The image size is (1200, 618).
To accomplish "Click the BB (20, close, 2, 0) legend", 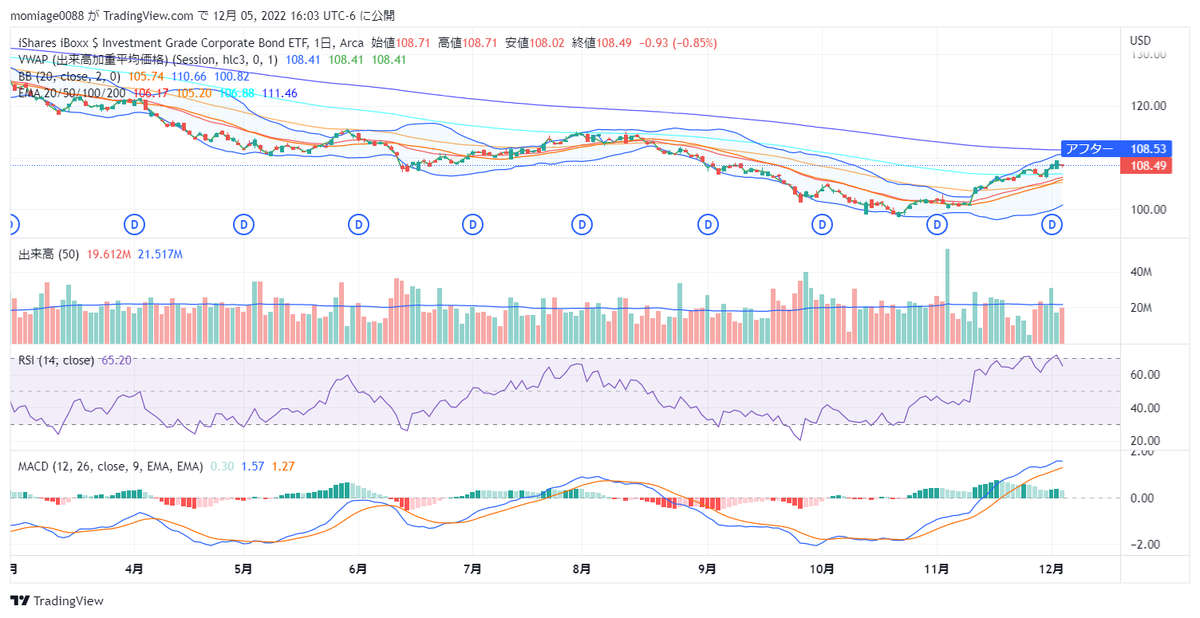I will (69, 76).
